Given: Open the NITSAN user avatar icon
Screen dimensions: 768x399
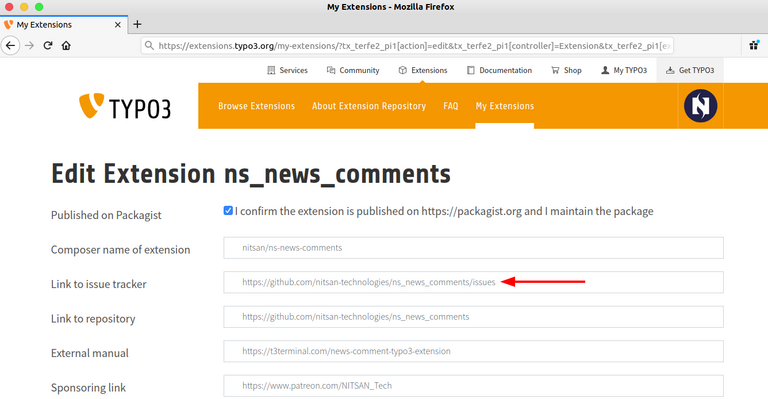Looking at the screenshot, I should (x=700, y=106).
